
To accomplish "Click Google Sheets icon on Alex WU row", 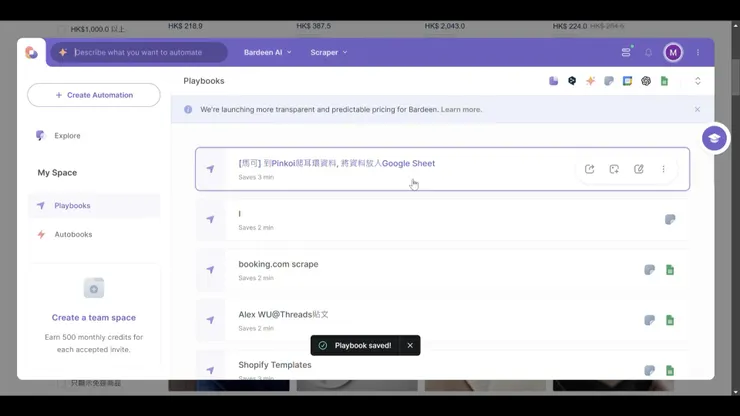I will (670, 320).
